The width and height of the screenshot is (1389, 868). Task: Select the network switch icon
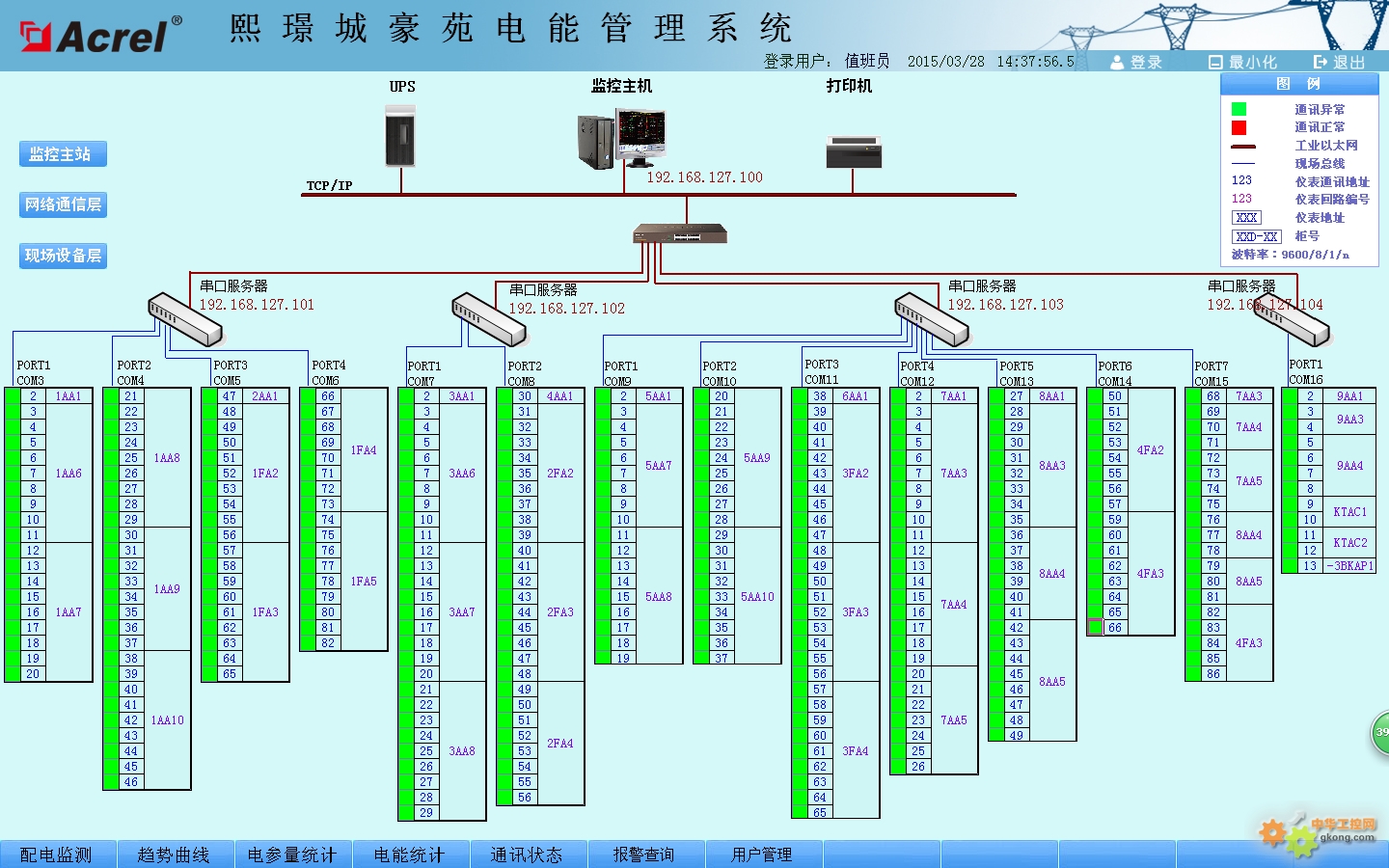680,232
